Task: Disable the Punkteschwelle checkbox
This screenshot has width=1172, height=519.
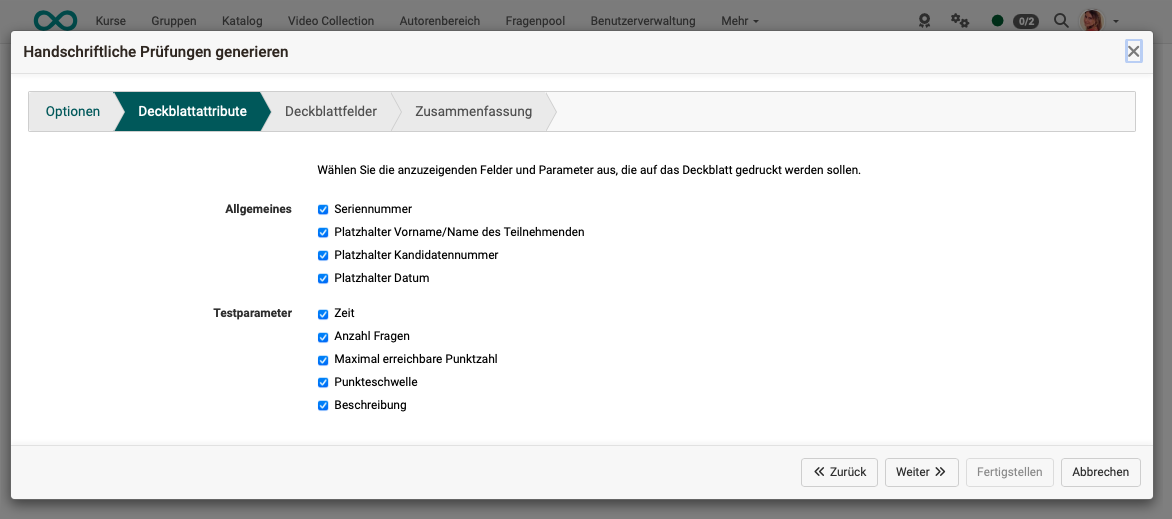Action: (323, 383)
